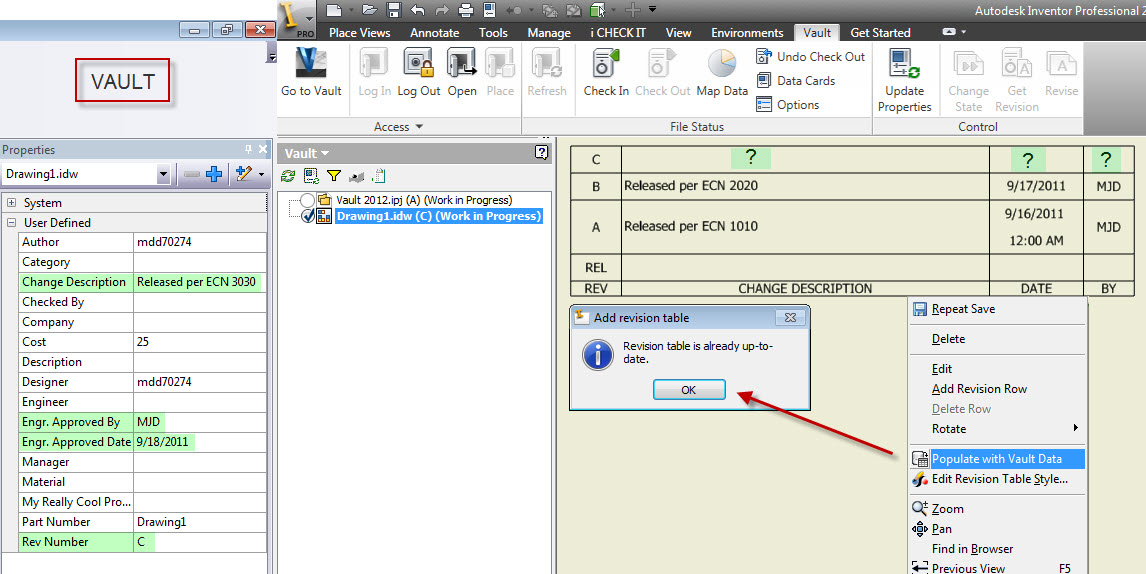Click the Change Description value field
This screenshot has width=1146, height=574.
point(200,282)
